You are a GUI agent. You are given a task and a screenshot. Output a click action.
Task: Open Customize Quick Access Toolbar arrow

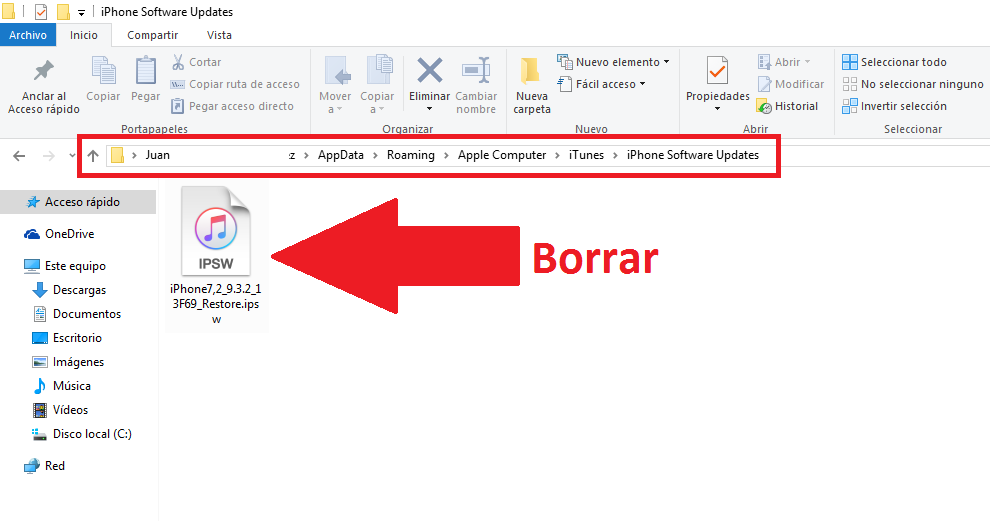click(x=81, y=12)
